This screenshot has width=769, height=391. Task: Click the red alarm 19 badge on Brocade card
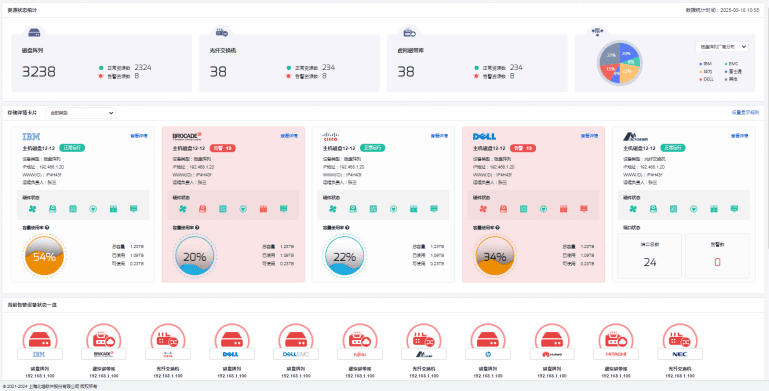[x=223, y=148]
